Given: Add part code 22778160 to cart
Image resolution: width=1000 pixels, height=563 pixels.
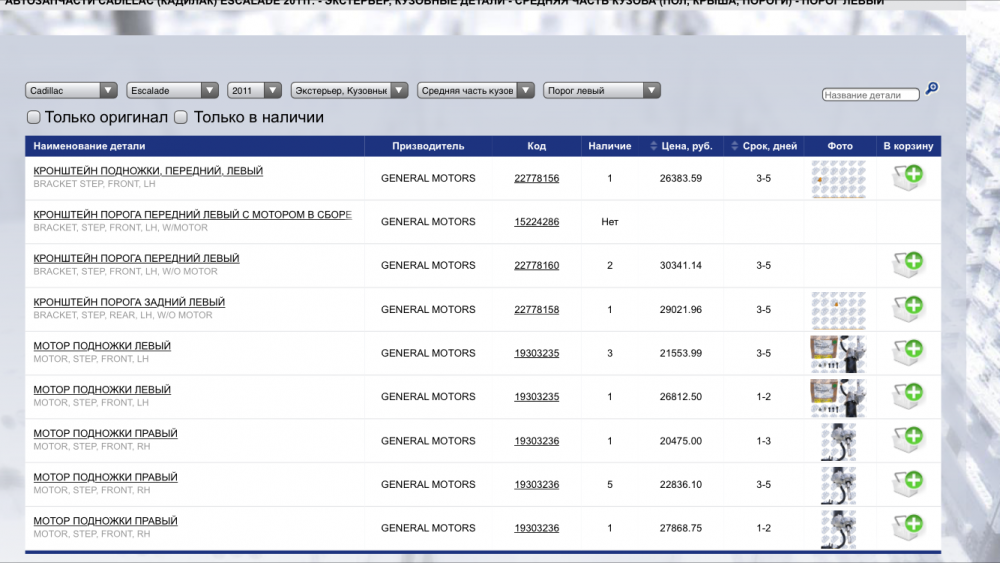Looking at the screenshot, I should [x=908, y=265].
